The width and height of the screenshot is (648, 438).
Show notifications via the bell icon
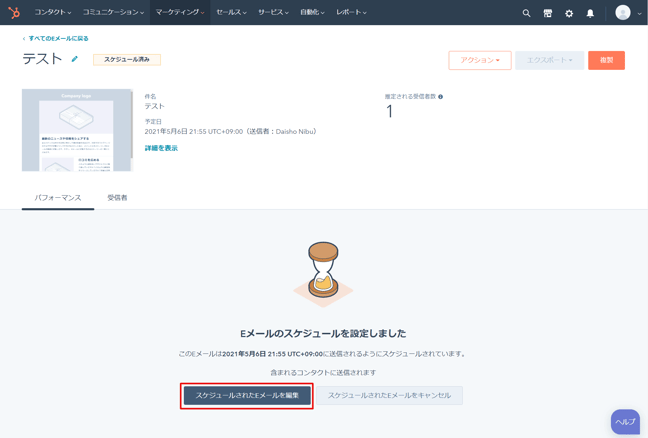590,13
